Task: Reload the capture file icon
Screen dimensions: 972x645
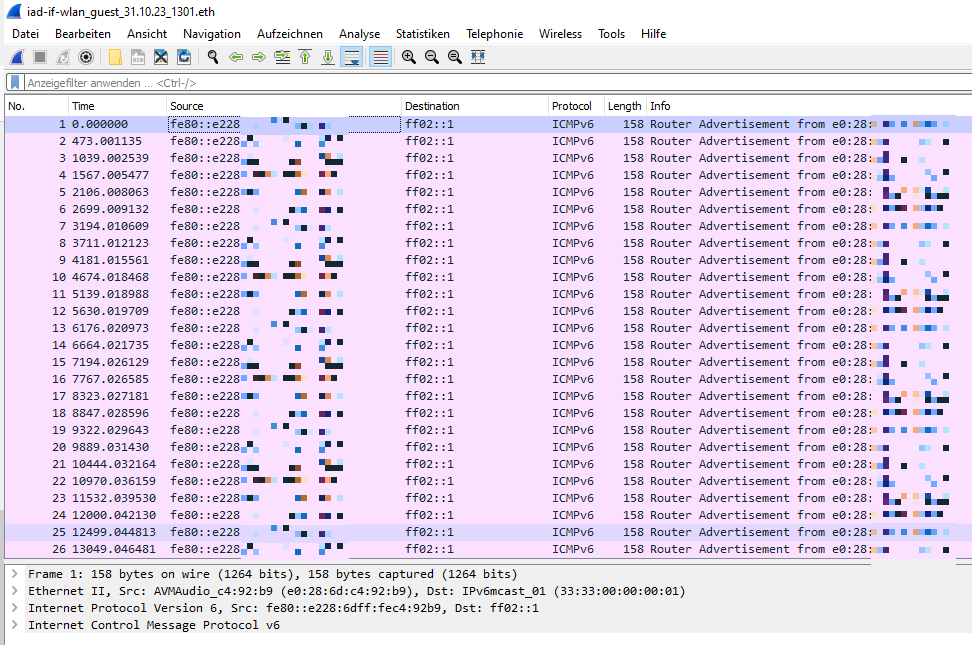Action: [x=184, y=57]
